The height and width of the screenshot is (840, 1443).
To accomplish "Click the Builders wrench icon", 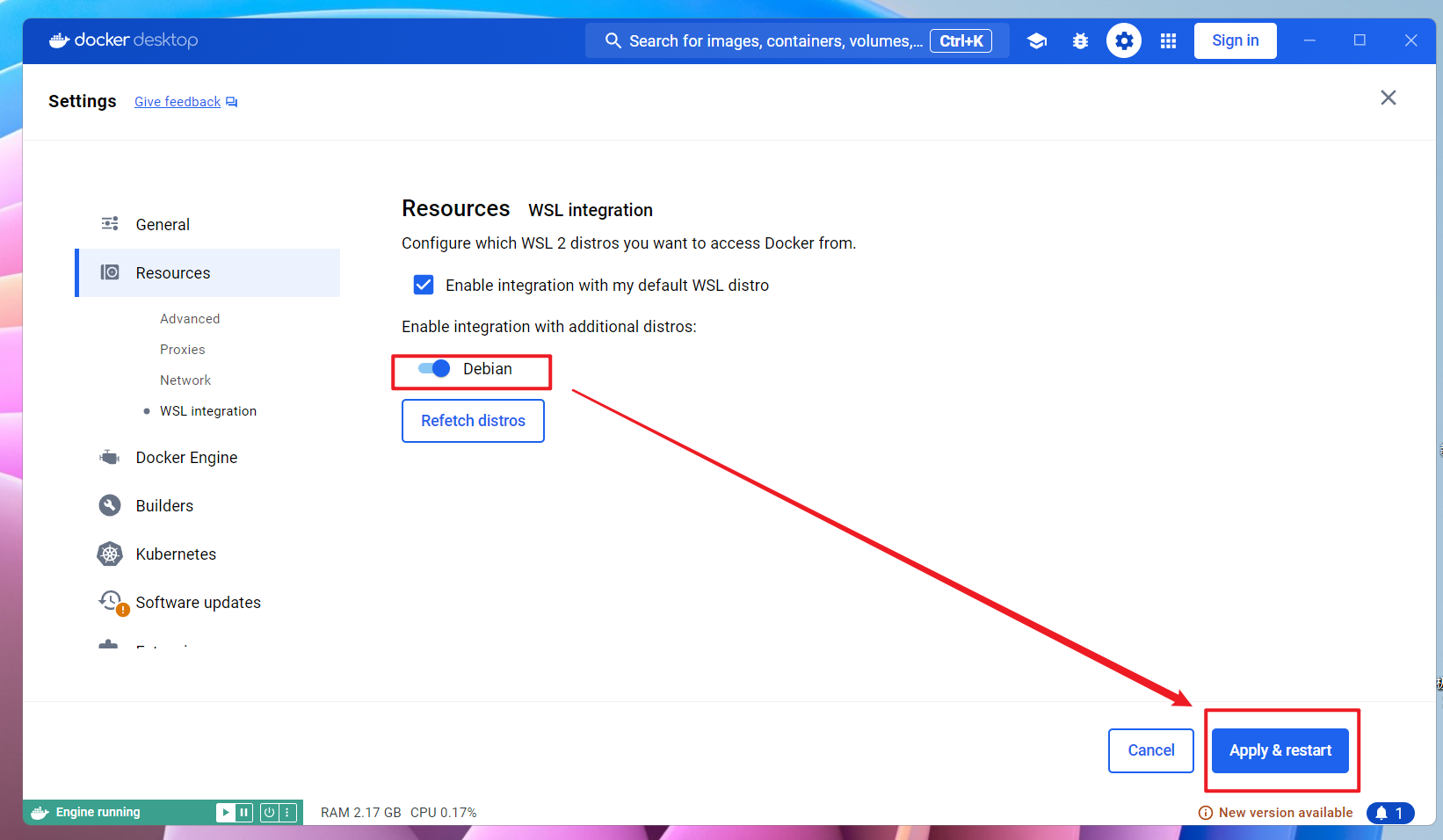I will point(110,505).
